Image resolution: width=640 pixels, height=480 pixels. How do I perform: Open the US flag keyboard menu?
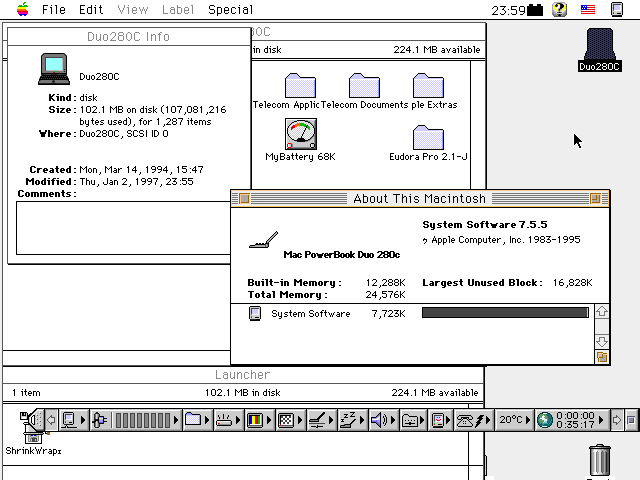click(x=588, y=9)
